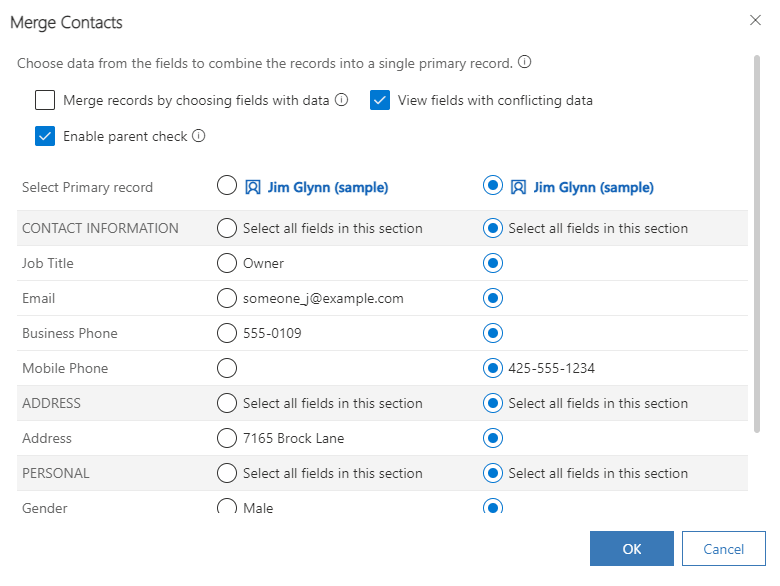
Task: Select all Contact Information fields from right record
Action: [x=492, y=228]
